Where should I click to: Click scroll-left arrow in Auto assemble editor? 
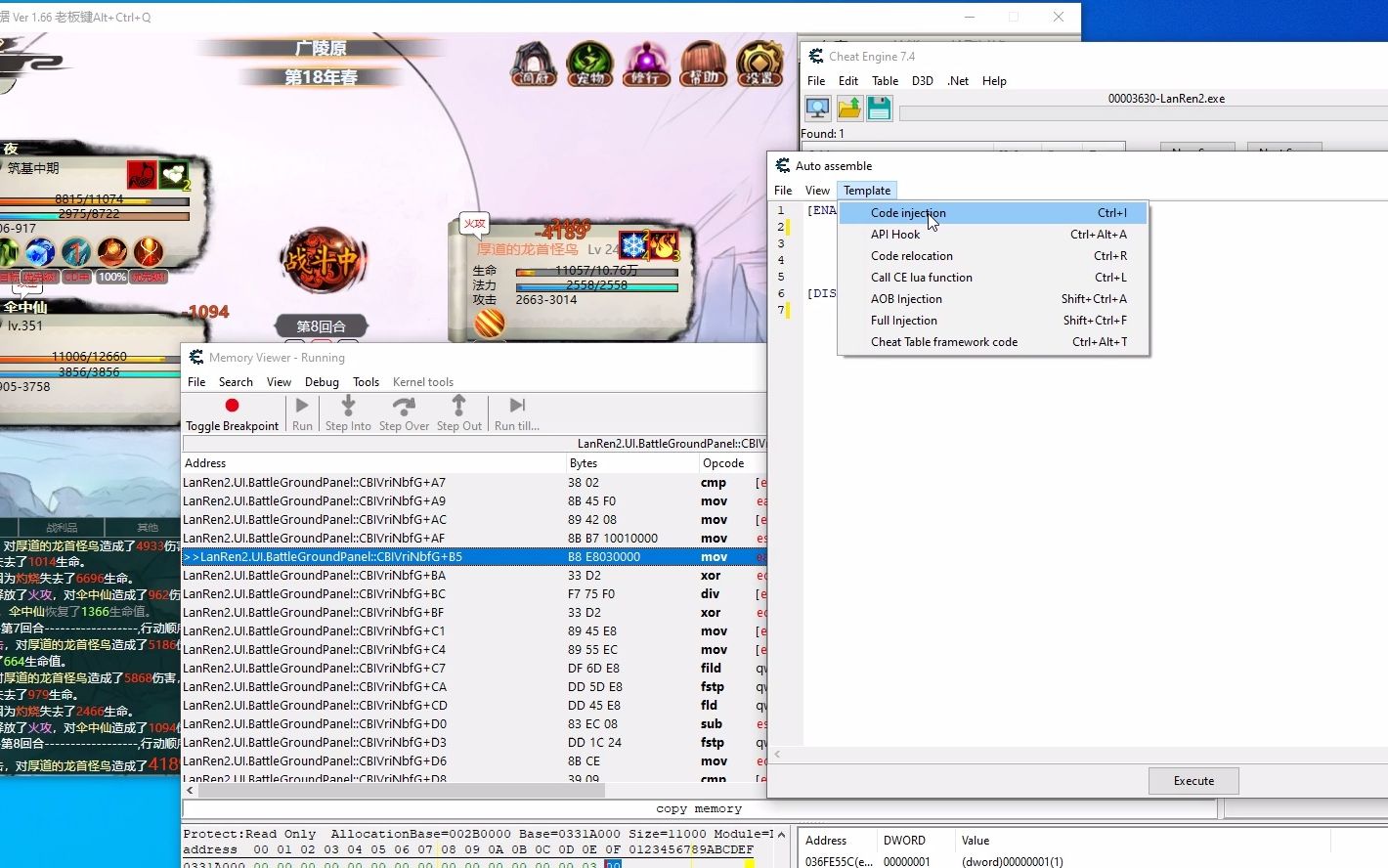pyautogui.click(x=778, y=754)
